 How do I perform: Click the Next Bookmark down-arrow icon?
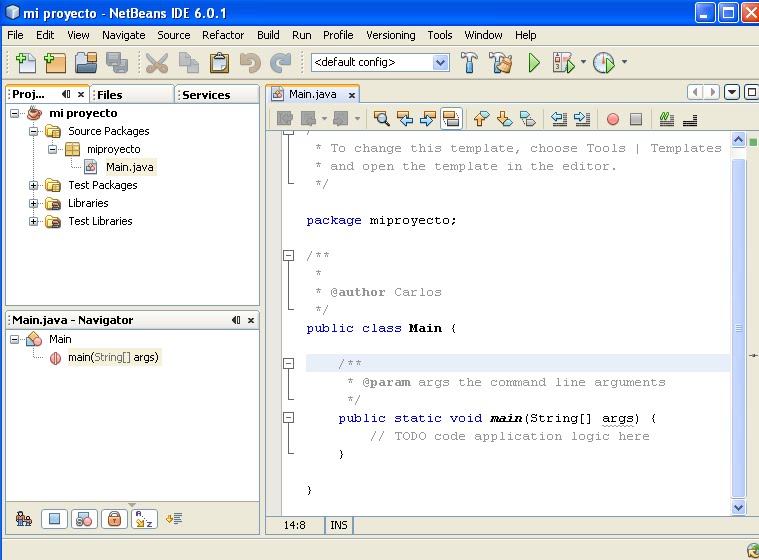tap(504, 119)
